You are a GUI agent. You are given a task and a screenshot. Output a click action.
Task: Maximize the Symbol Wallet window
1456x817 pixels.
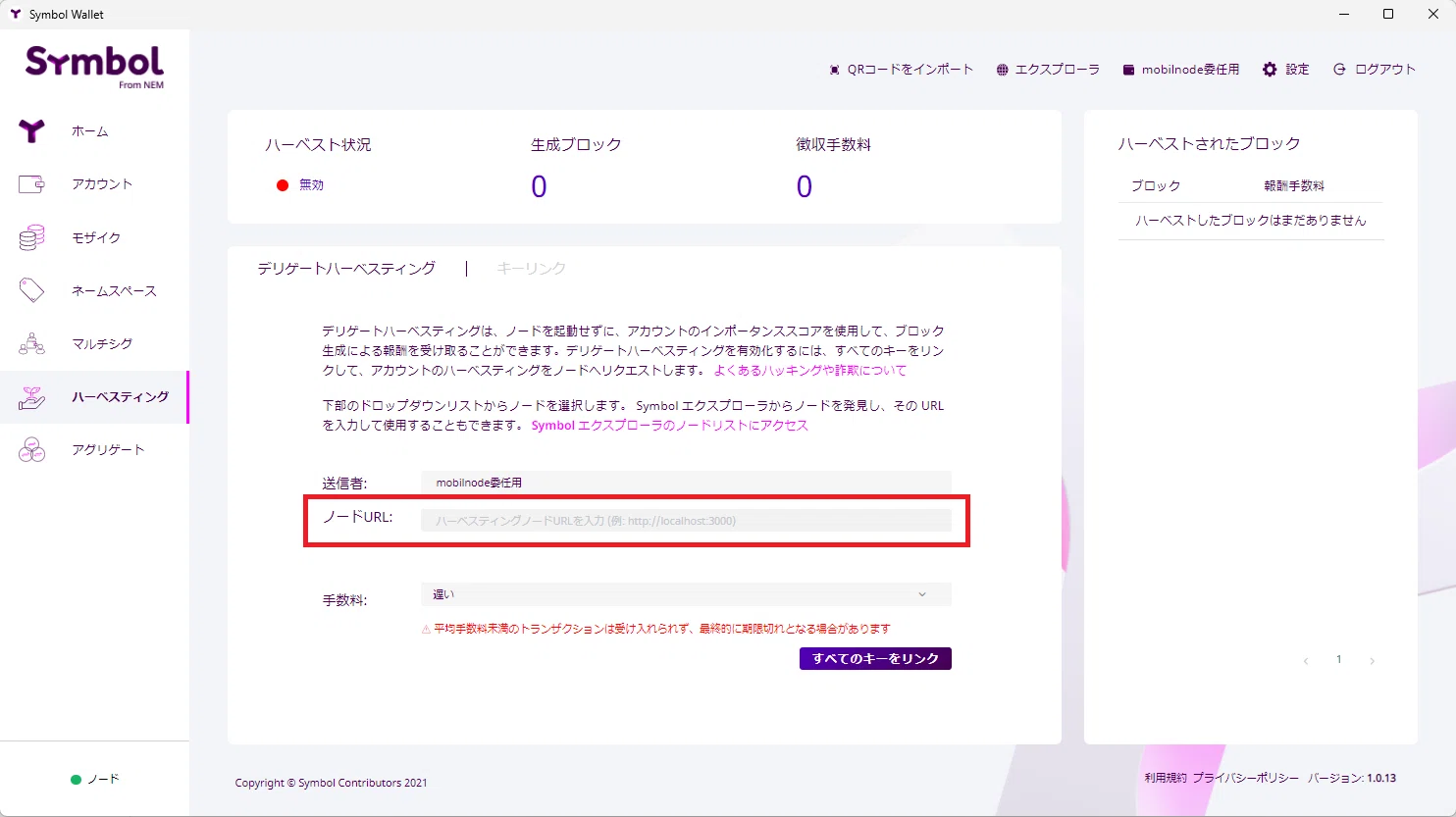(1388, 14)
